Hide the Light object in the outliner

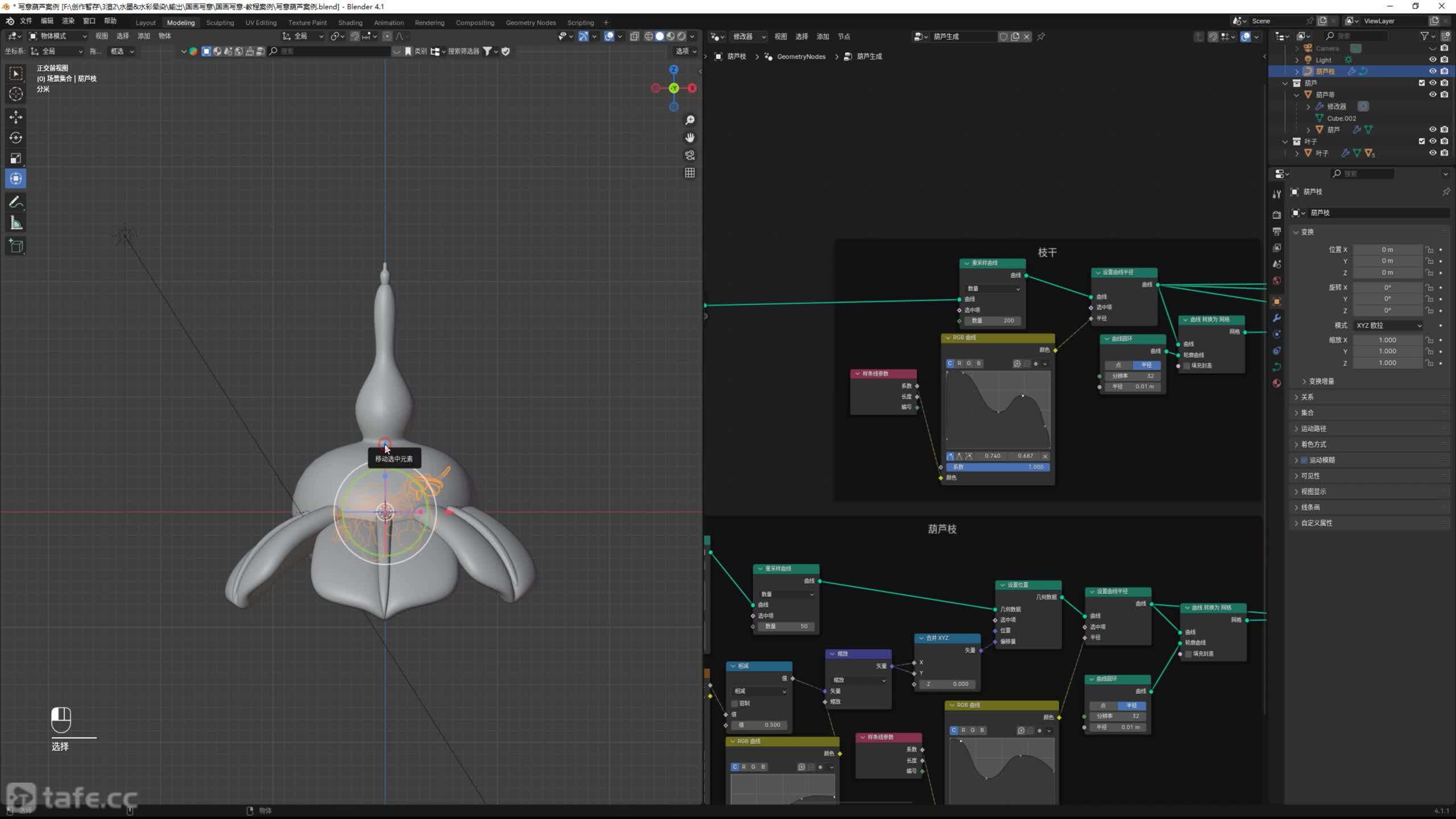tap(1433, 60)
